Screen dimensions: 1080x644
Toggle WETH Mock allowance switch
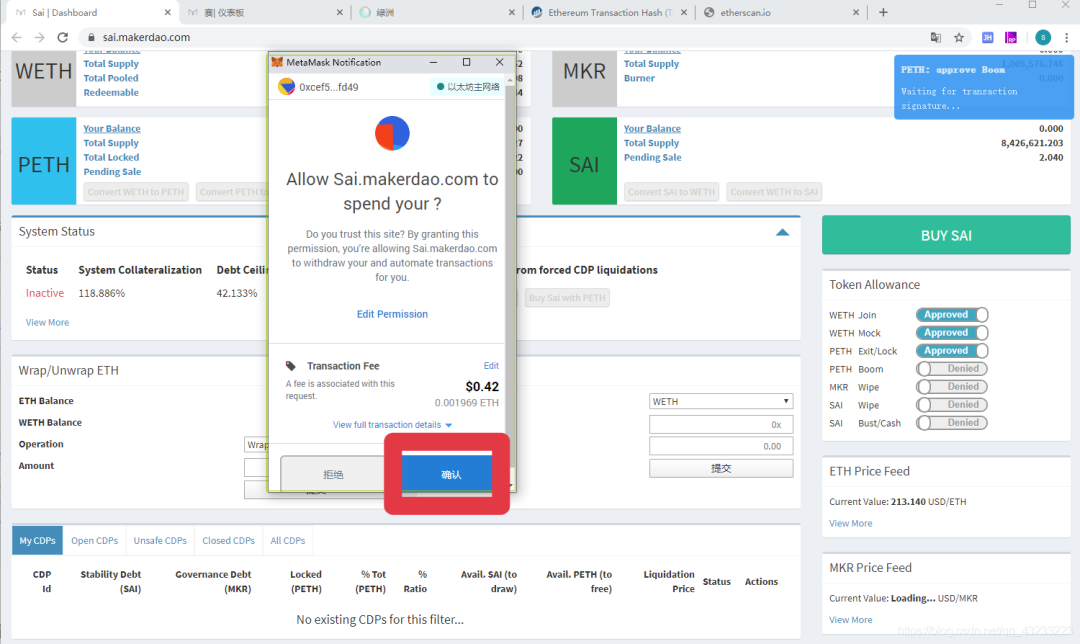(x=952, y=333)
